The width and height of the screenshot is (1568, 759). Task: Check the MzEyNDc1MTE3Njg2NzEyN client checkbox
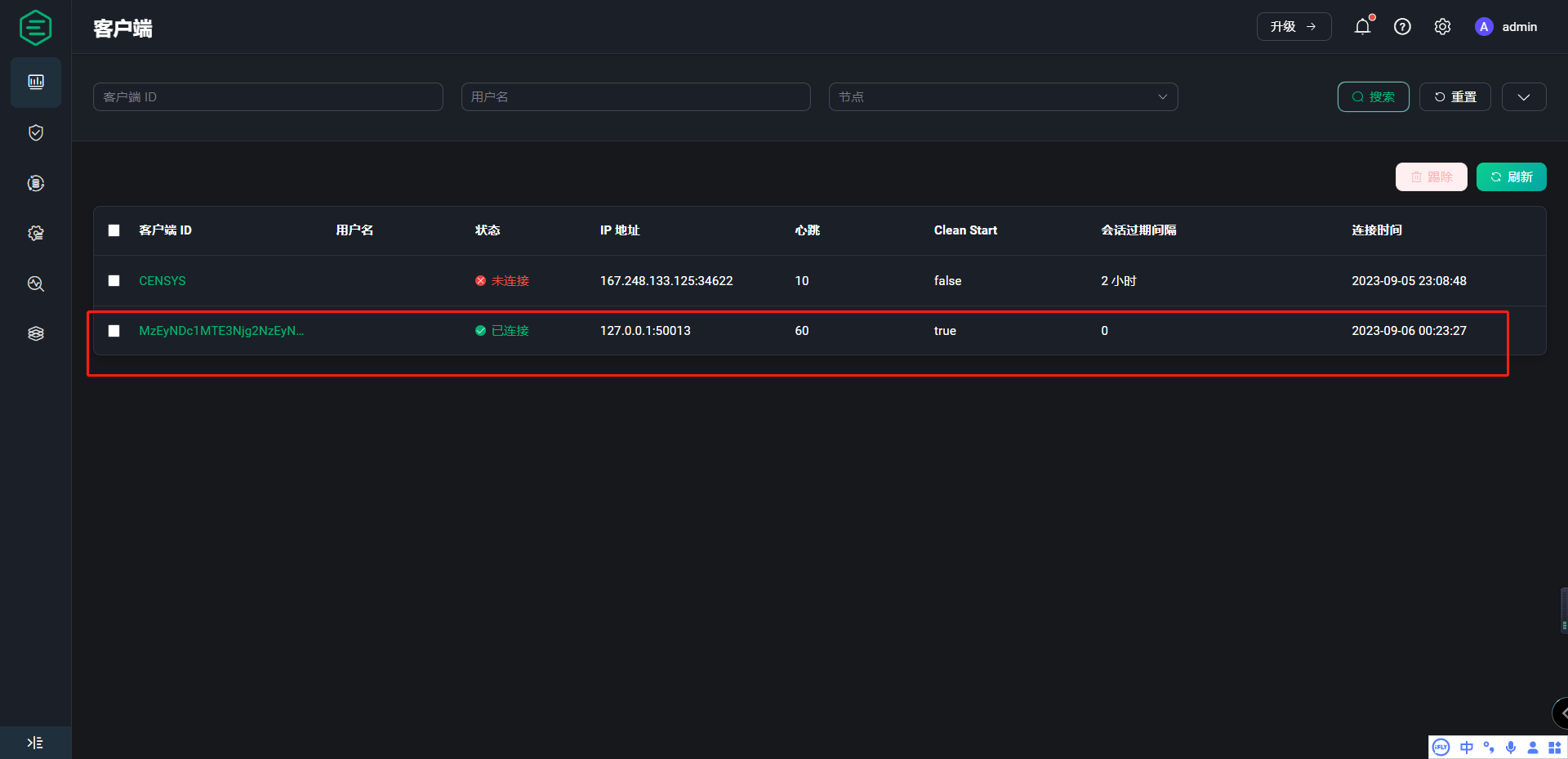coord(114,331)
